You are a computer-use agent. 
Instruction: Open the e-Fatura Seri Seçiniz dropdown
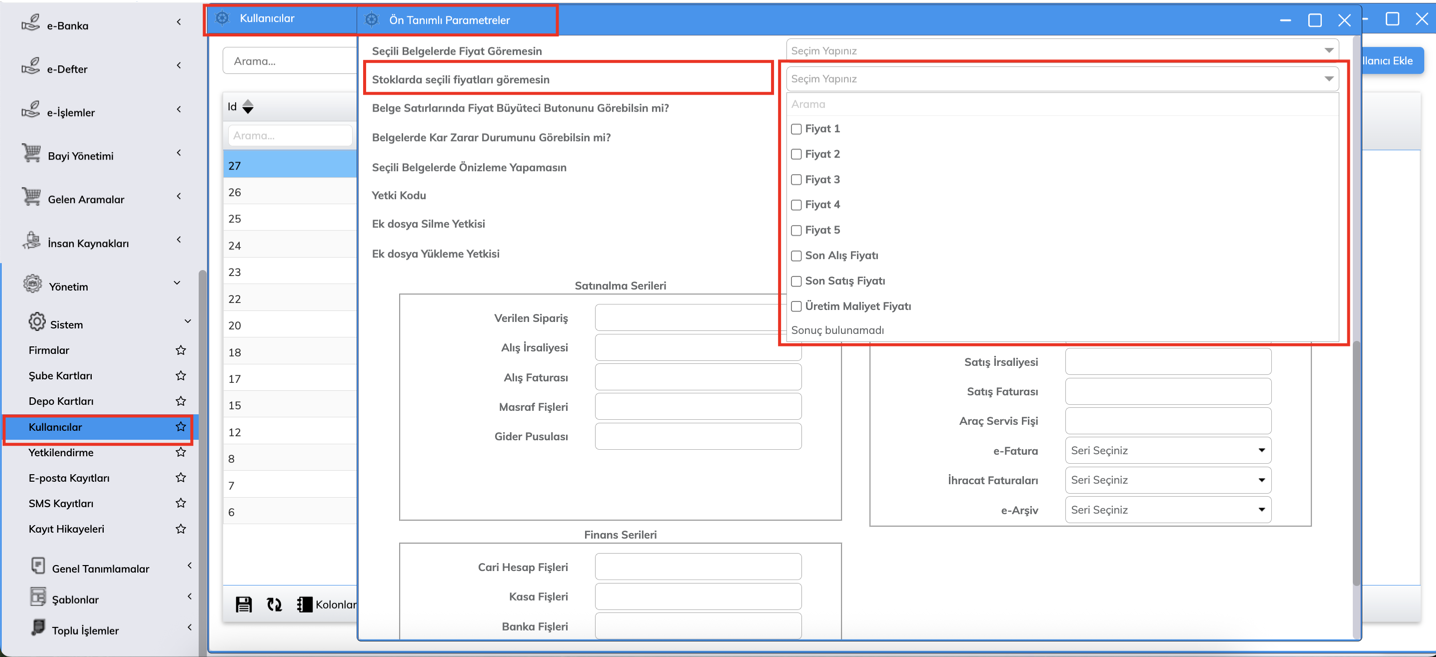pyautogui.click(x=1167, y=451)
